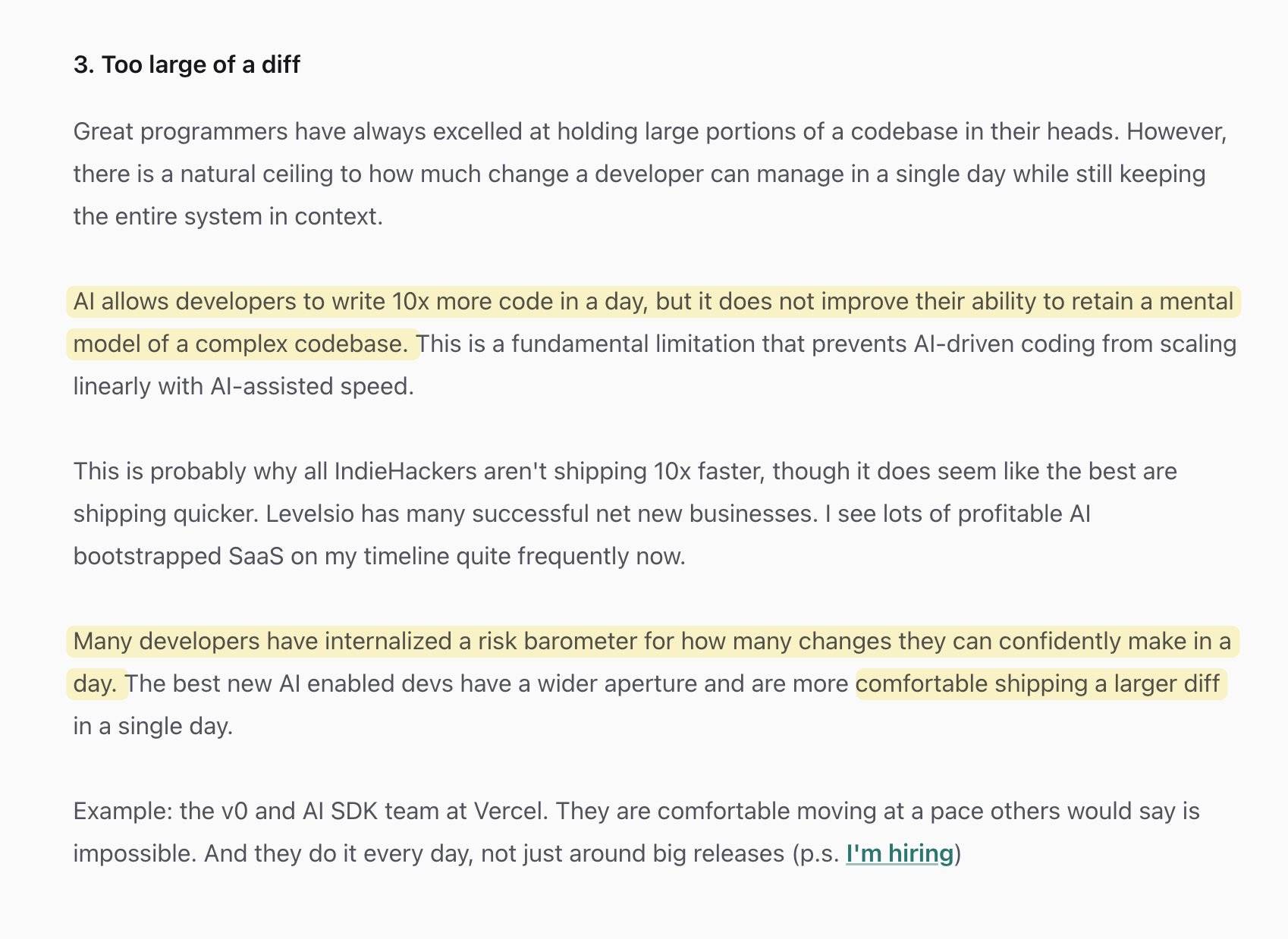Click the "3. Too large of a diff" heading

point(187,64)
